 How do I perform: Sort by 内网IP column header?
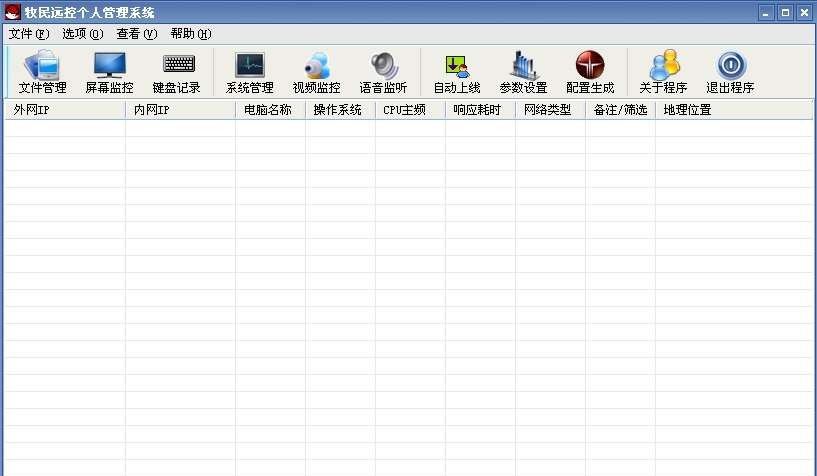tap(180, 110)
